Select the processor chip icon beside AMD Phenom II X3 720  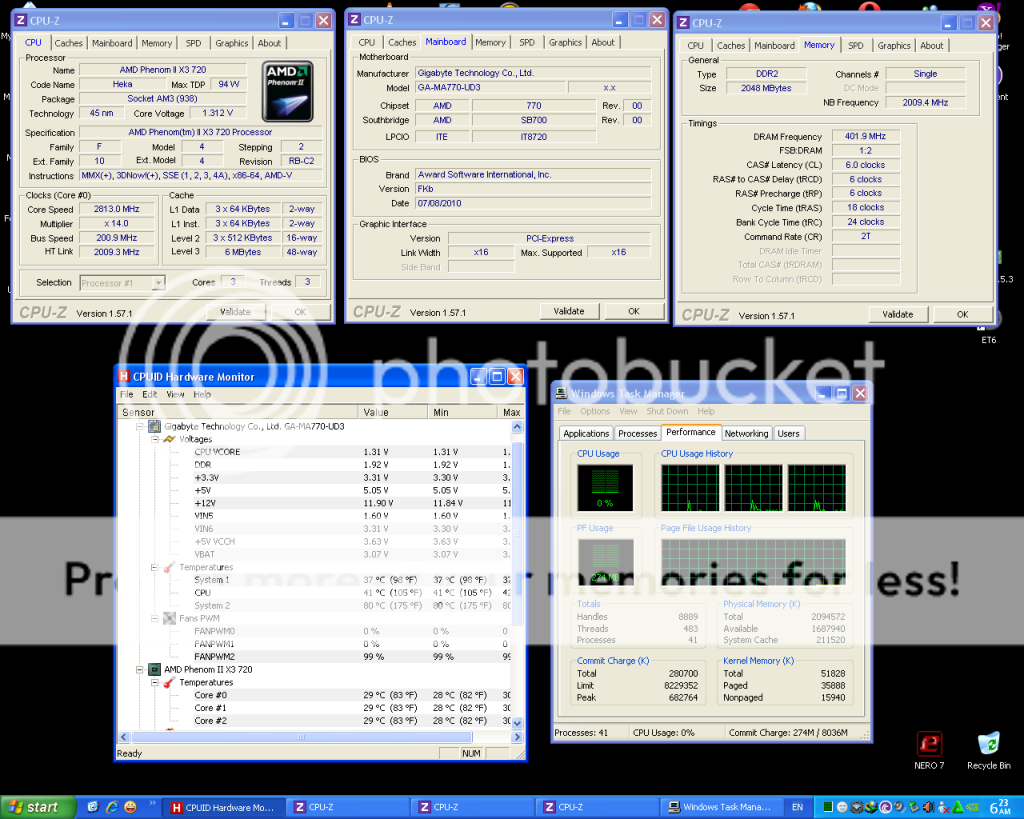pyautogui.click(x=154, y=669)
